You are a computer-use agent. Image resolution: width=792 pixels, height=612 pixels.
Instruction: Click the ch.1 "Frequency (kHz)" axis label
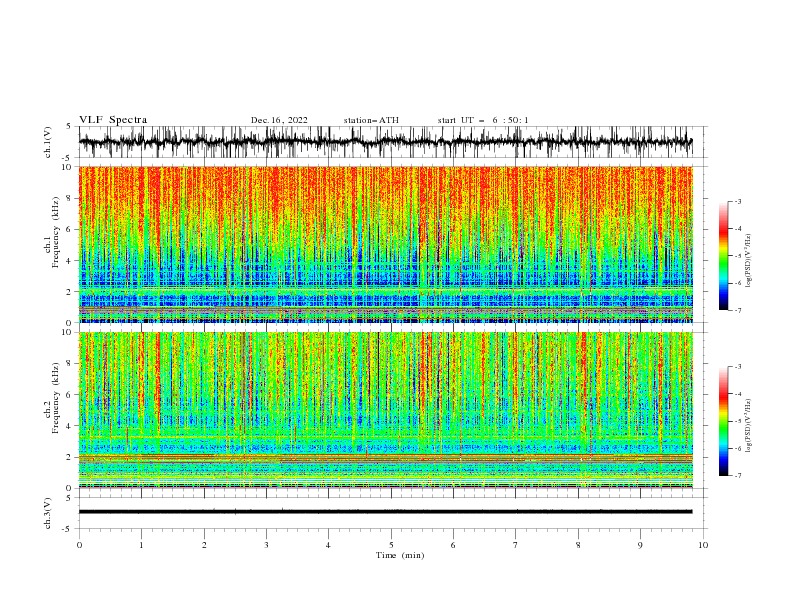point(56,232)
